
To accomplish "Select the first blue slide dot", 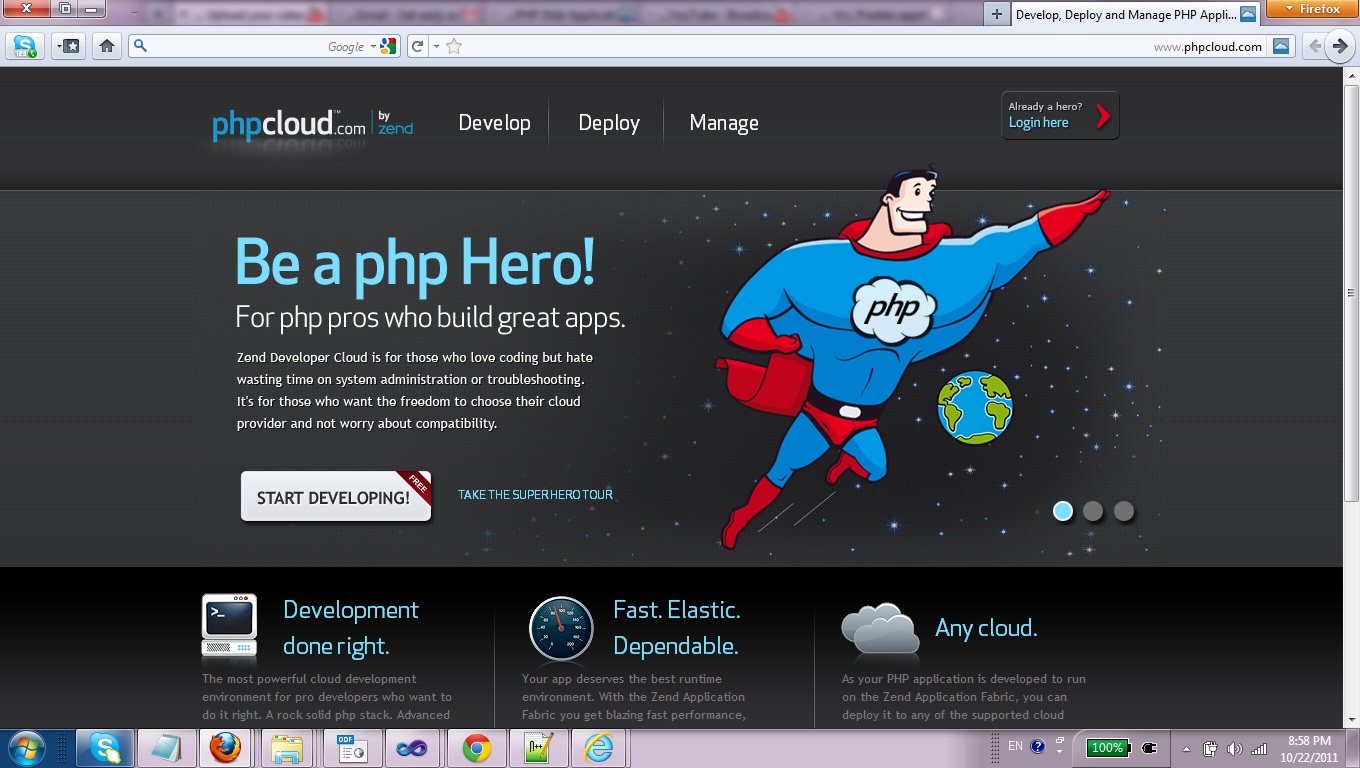I will (1063, 511).
